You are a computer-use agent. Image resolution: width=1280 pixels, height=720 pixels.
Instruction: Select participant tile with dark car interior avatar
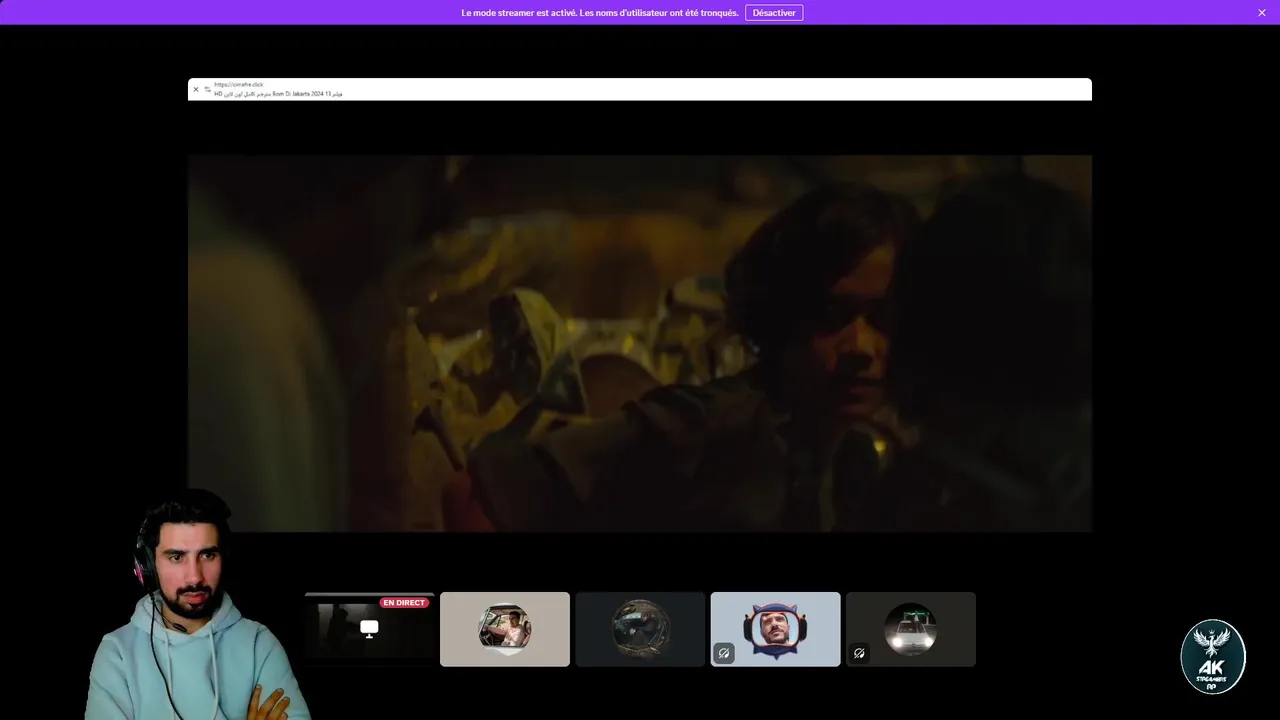coord(640,629)
